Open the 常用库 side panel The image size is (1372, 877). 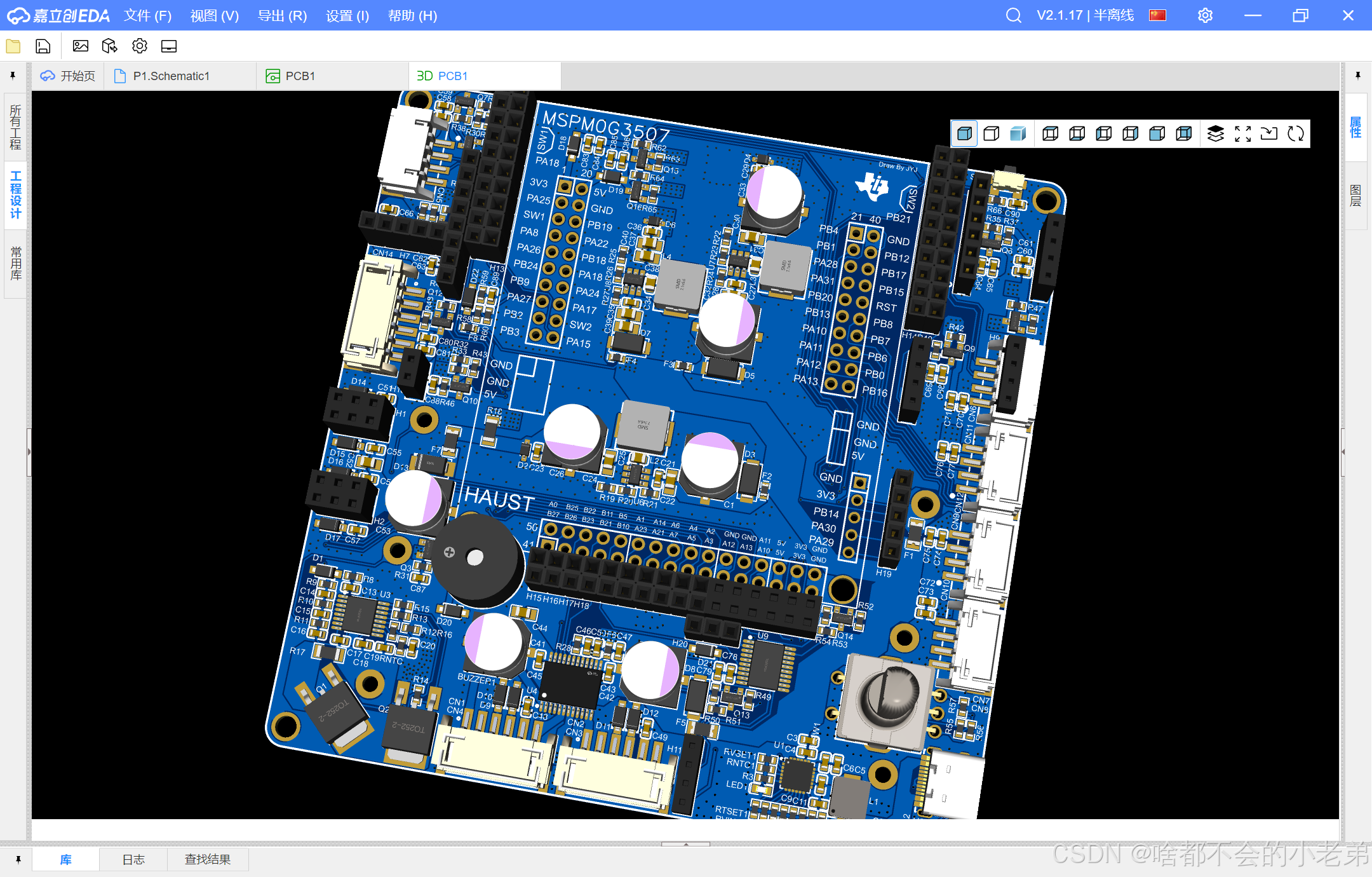[x=15, y=263]
